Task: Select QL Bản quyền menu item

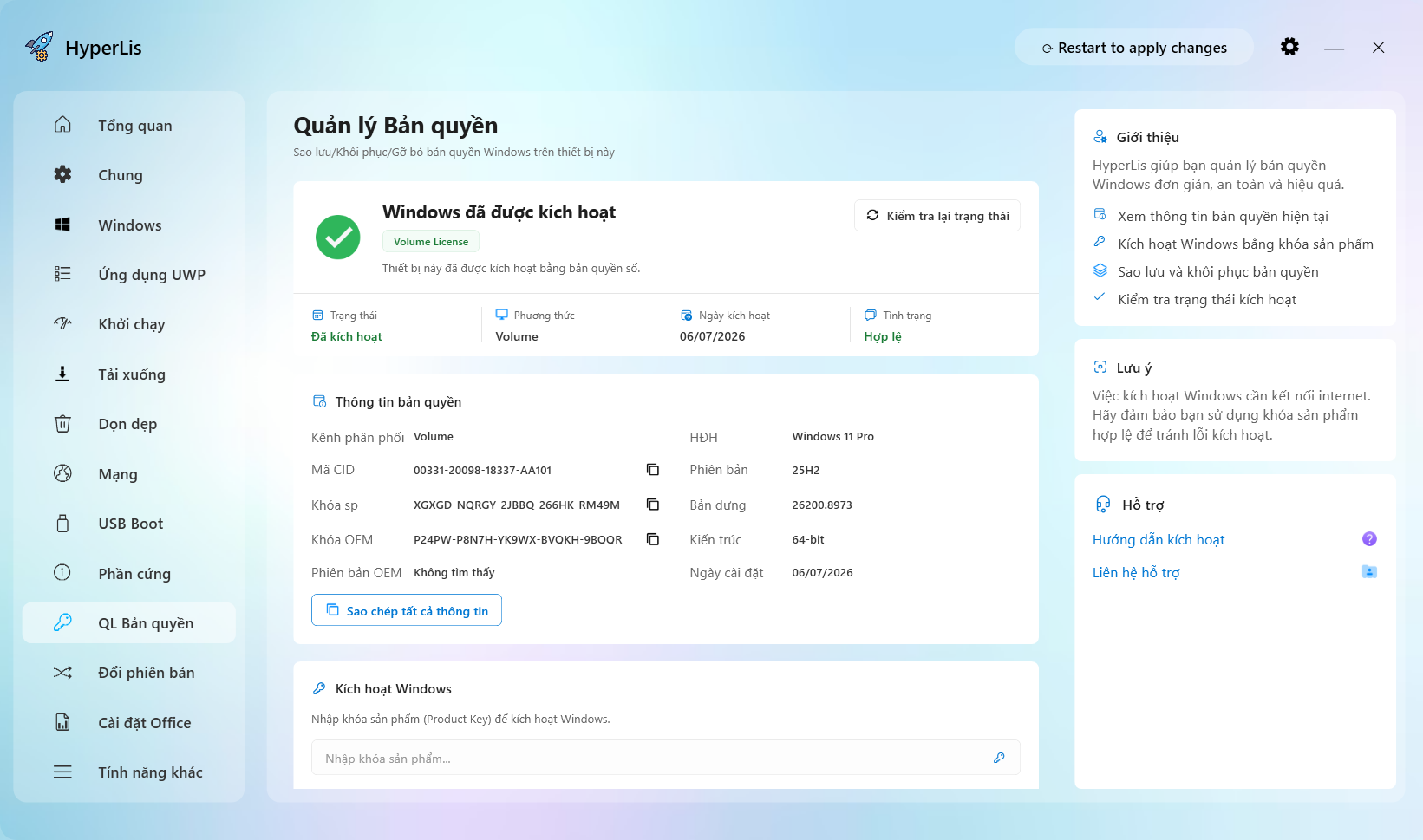Action: point(129,622)
